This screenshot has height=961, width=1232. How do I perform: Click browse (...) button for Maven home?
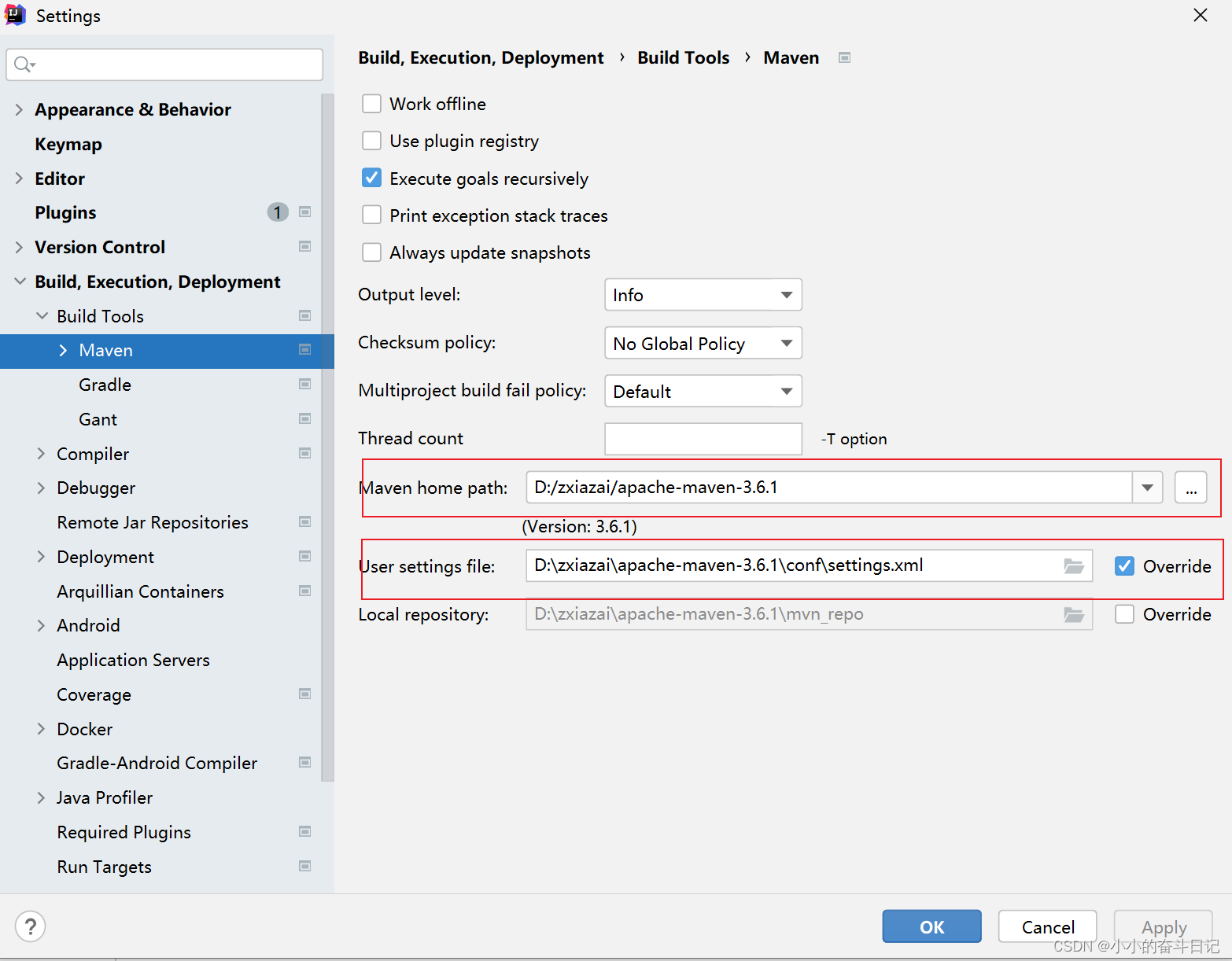[1191, 488]
